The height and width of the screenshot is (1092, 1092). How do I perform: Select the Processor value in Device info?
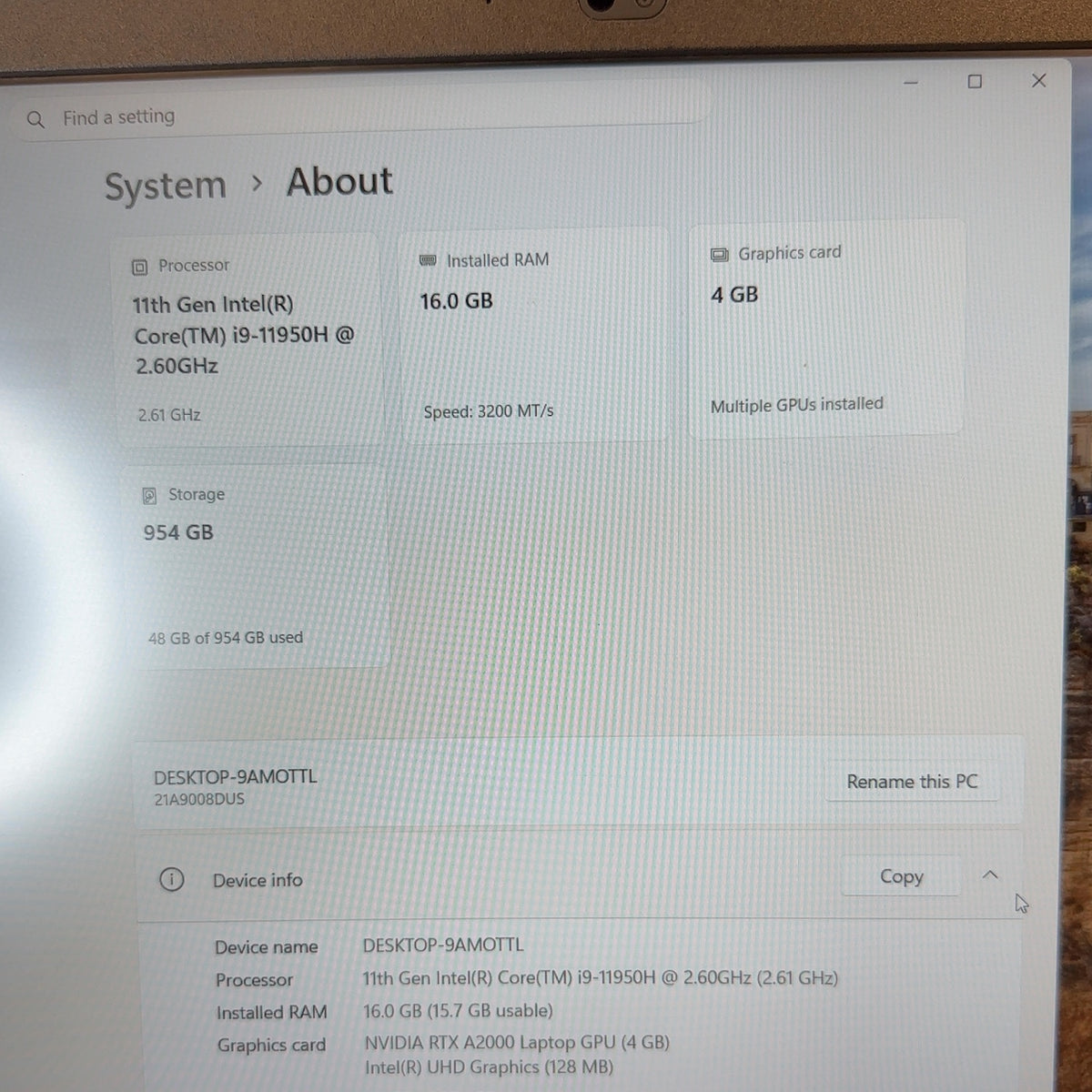coord(600,978)
